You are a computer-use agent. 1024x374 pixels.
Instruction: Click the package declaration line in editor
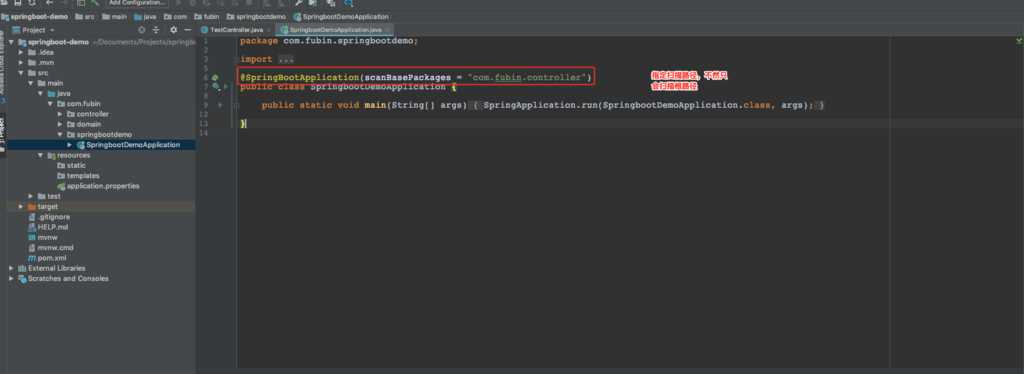tap(329, 40)
